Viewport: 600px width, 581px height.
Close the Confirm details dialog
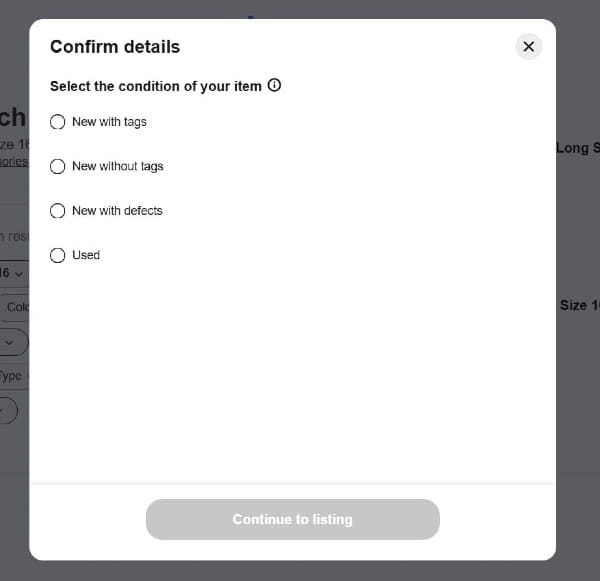[528, 46]
